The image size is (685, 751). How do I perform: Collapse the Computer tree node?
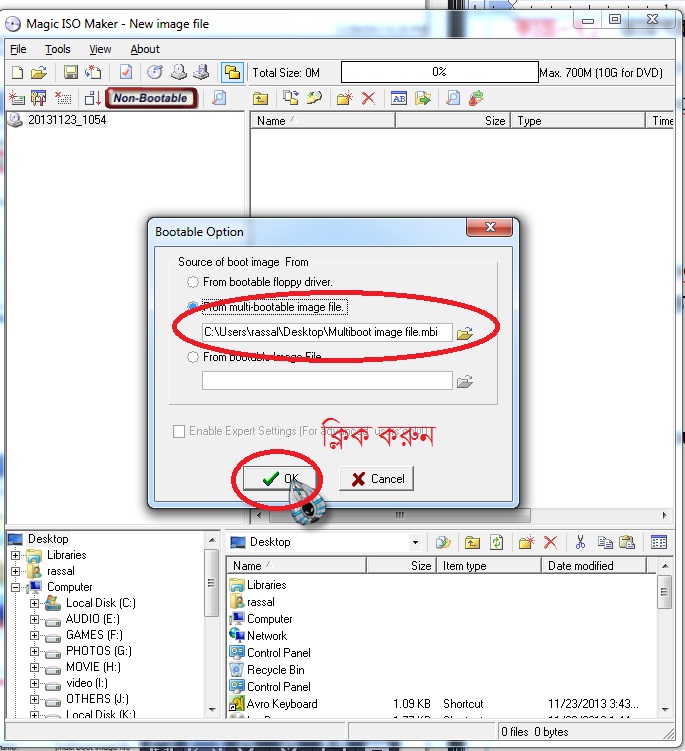(x=15, y=587)
